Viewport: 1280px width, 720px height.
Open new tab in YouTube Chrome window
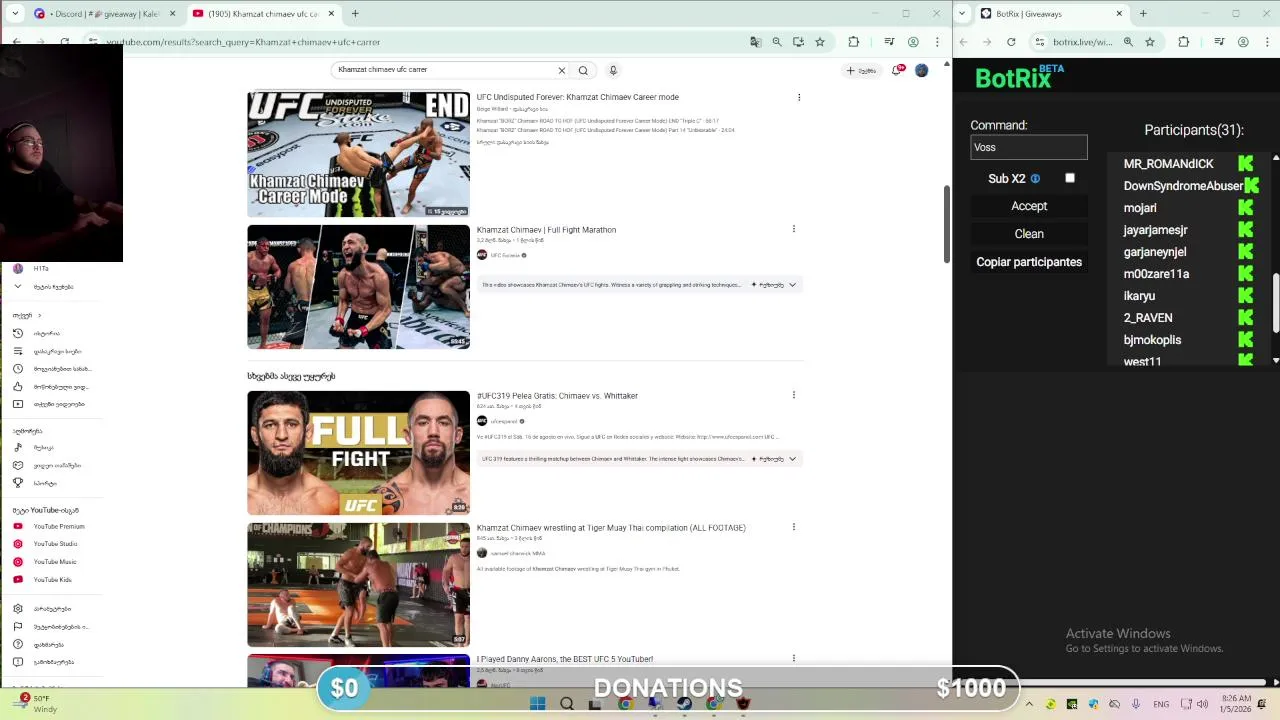355,14
